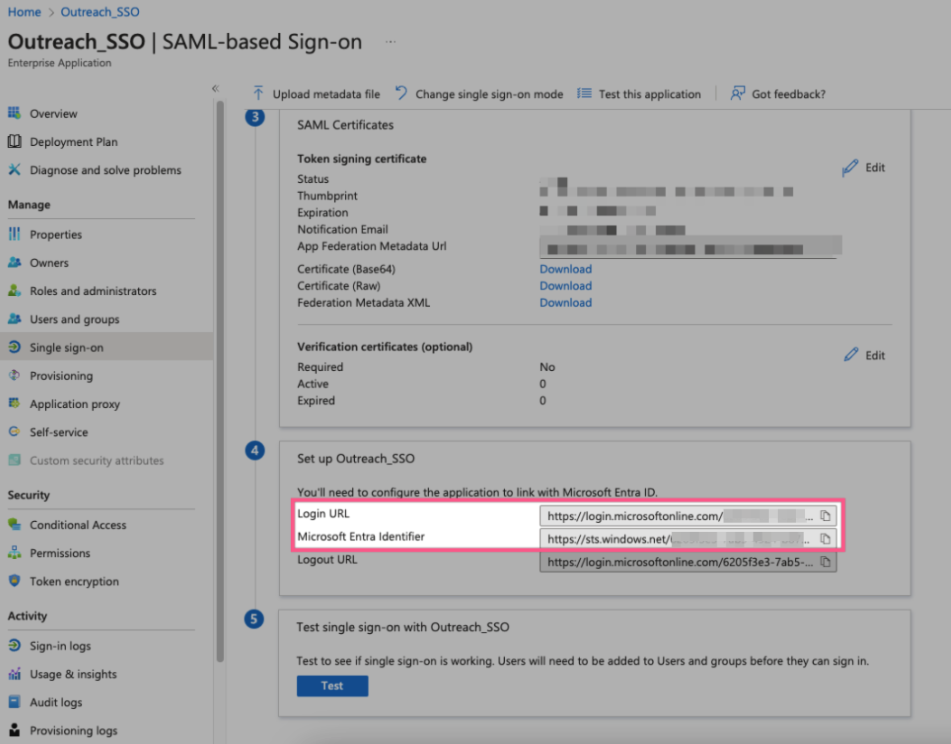Open Application proxy page
The height and width of the screenshot is (744, 951).
click(x=75, y=403)
